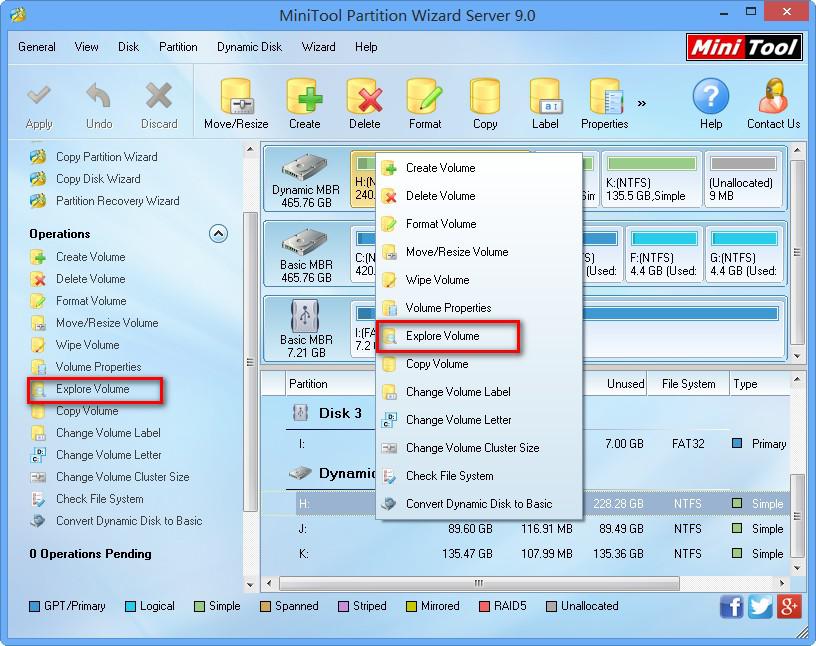Open the Facebook icon link
Viewport: 816px width, 646px height.
732,607
